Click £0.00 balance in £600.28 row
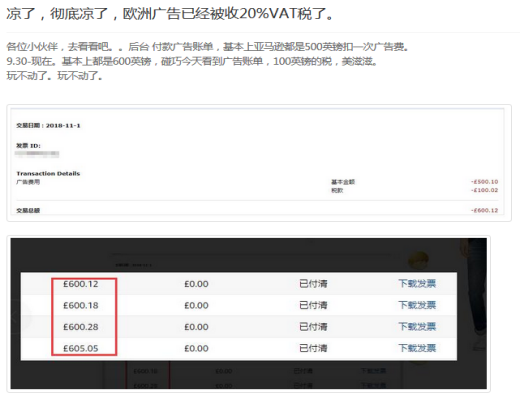Screen dimensions: 521x395 tap(196, 327)
